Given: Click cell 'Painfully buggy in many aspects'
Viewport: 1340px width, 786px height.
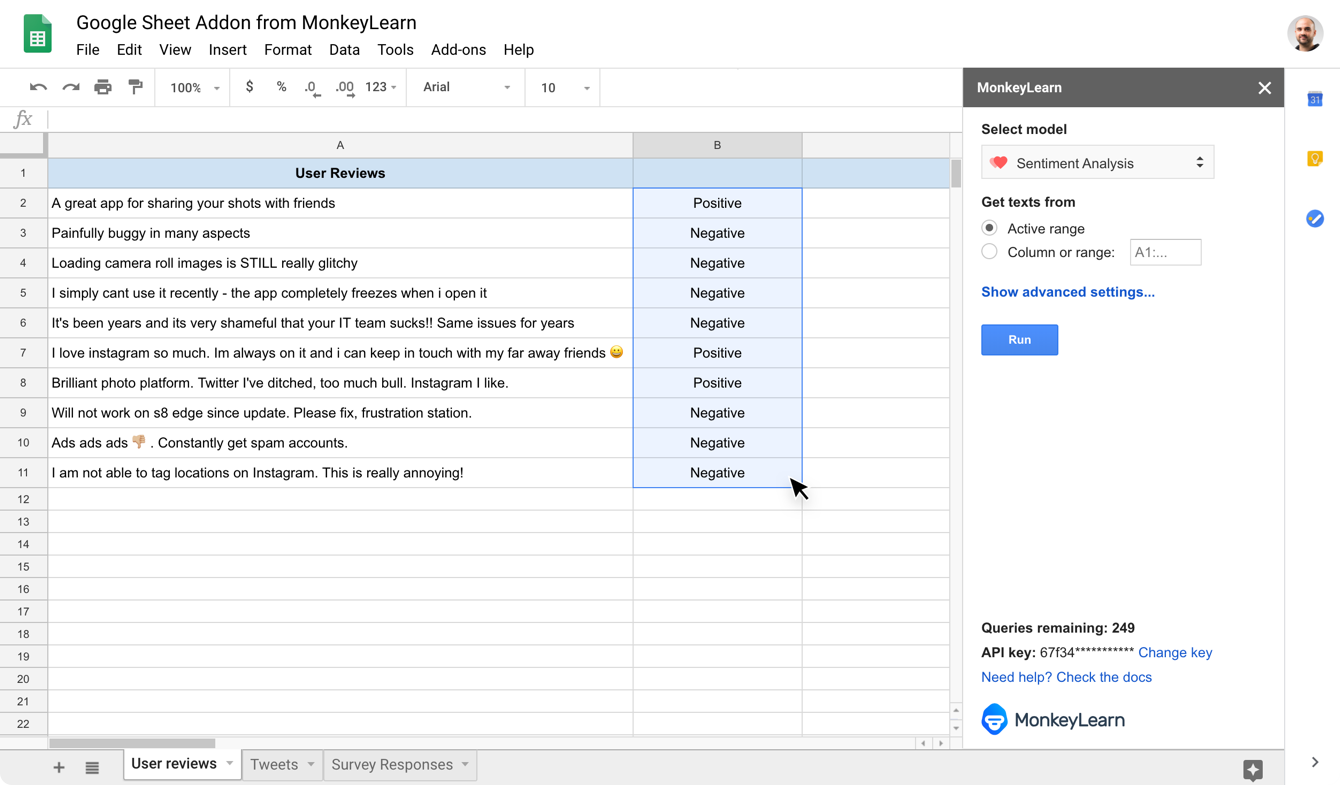Looking at the screenshot, I should tap(340, 233).
